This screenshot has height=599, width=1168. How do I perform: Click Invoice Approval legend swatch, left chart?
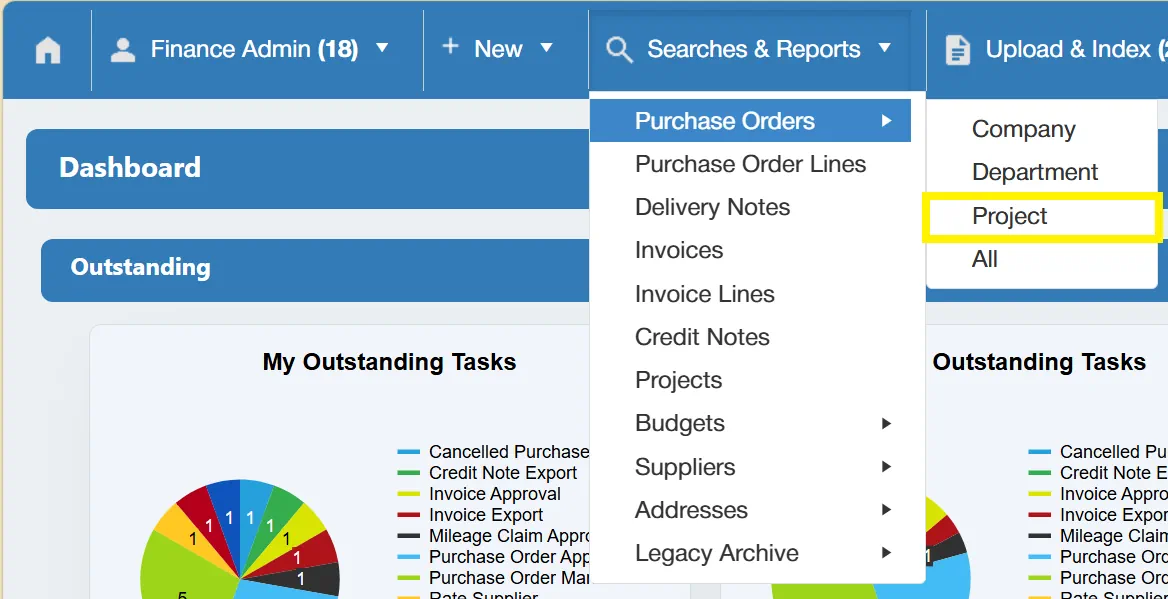409,494
